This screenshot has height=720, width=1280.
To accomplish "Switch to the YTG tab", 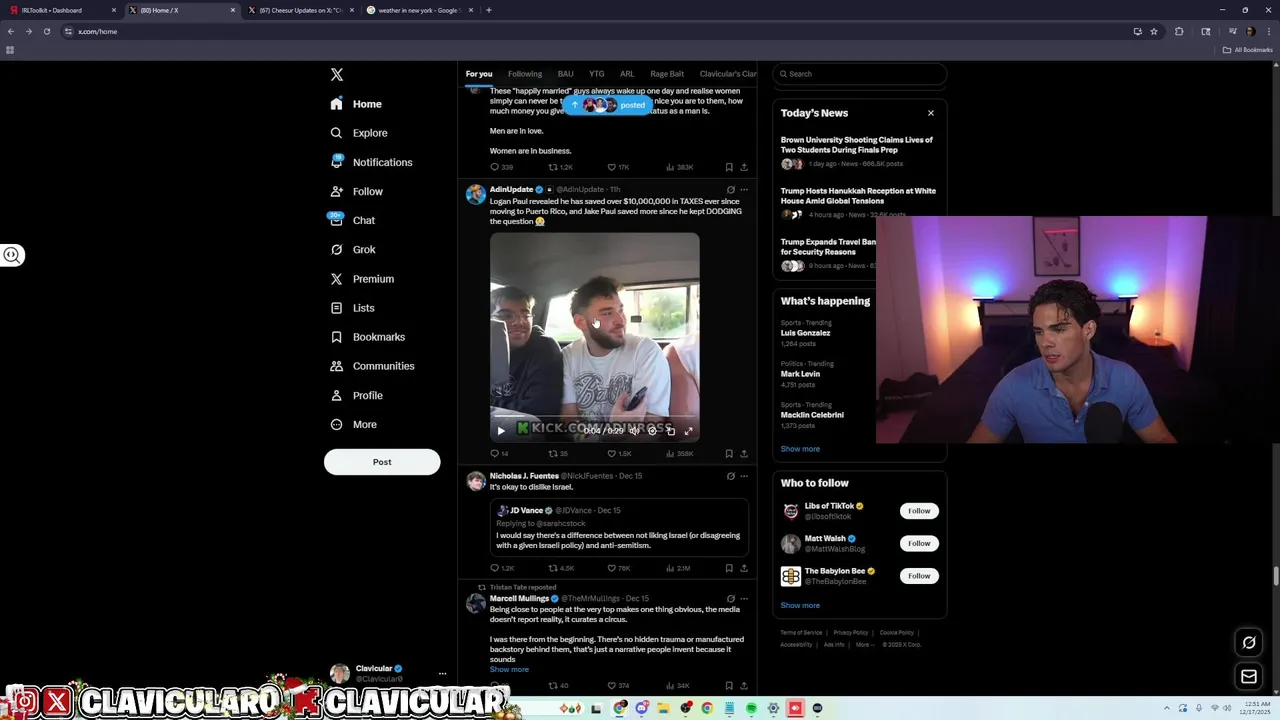I will [x=597, y=74].
